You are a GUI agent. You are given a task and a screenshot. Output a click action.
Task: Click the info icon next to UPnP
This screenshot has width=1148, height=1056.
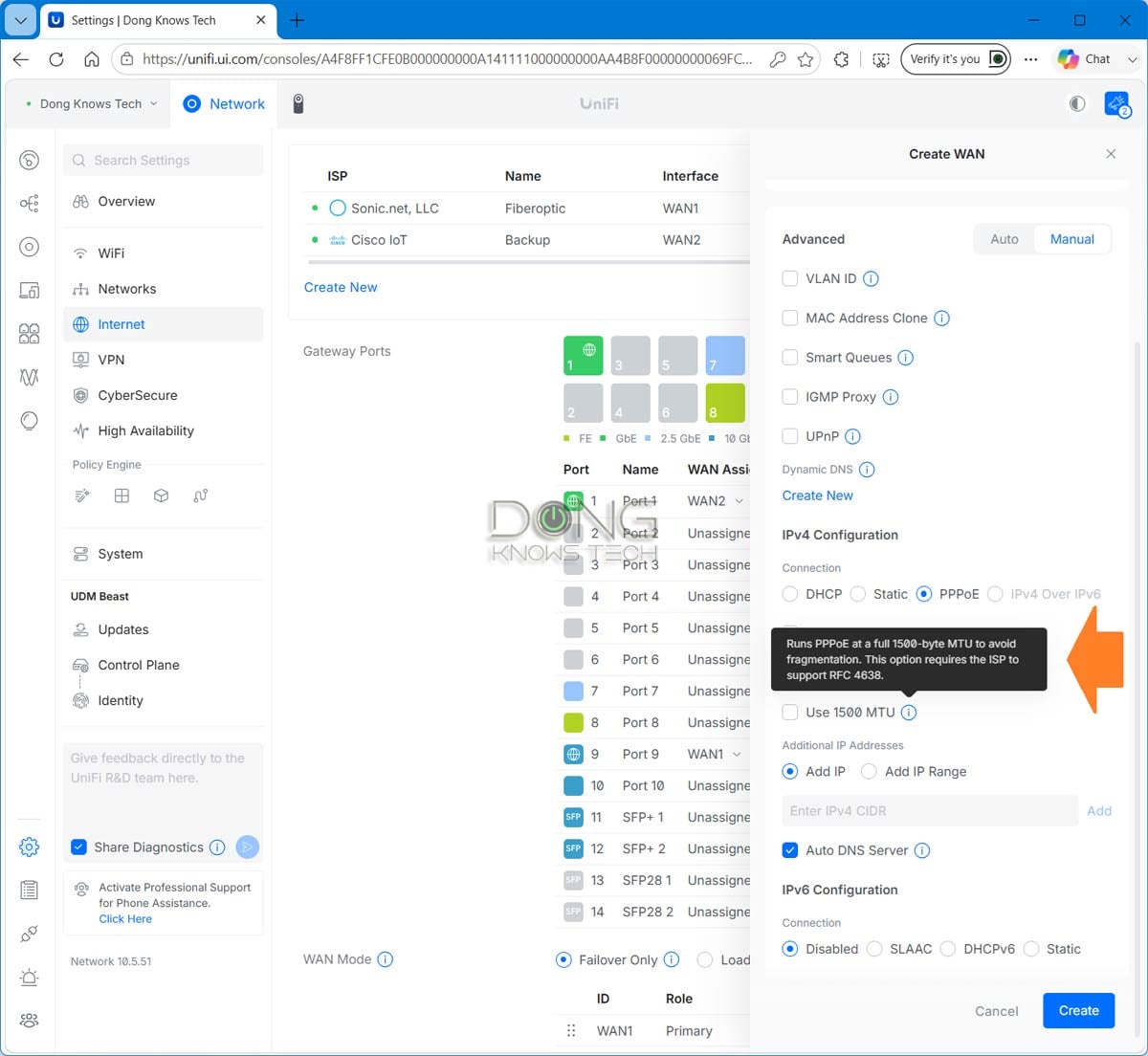point(853,436)
